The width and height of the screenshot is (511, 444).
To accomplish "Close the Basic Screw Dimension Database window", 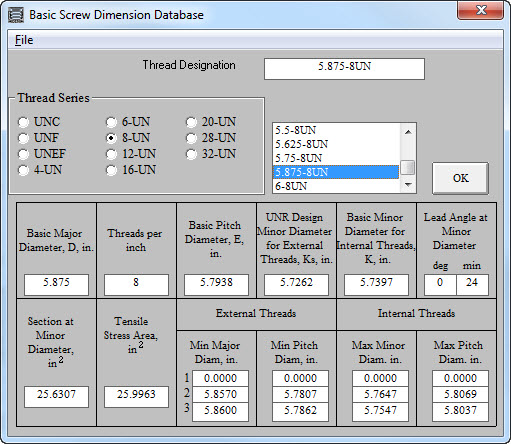I will click(480, 10).
